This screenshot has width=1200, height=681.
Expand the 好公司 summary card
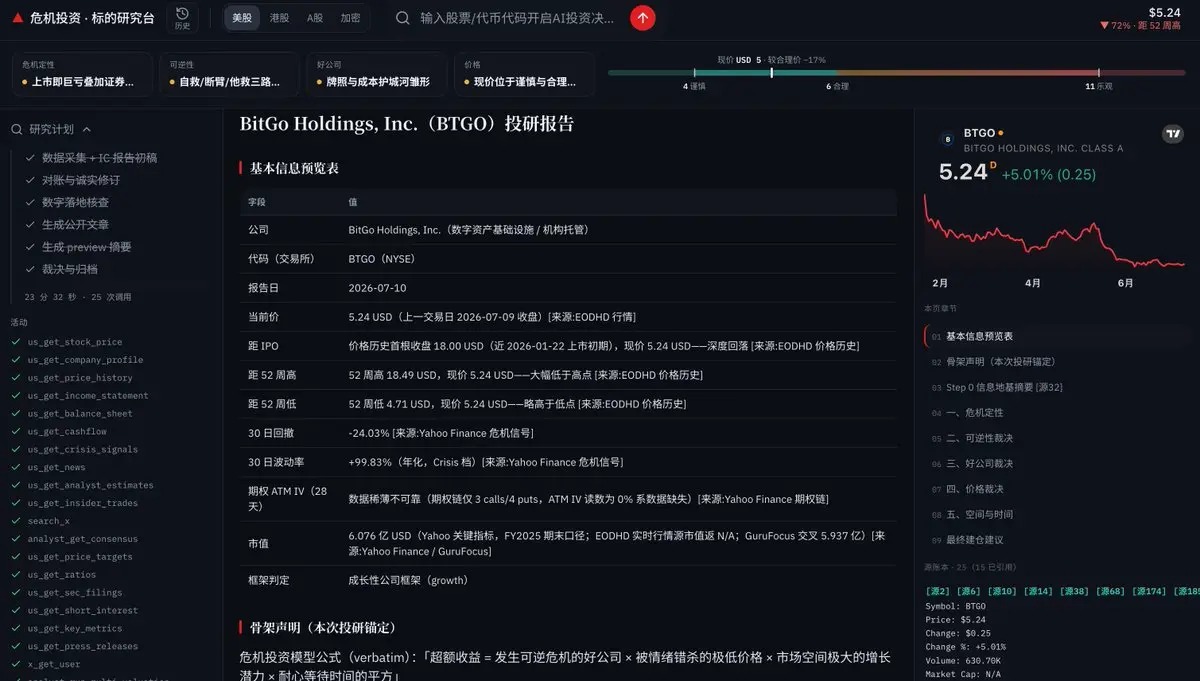point(373,74)
